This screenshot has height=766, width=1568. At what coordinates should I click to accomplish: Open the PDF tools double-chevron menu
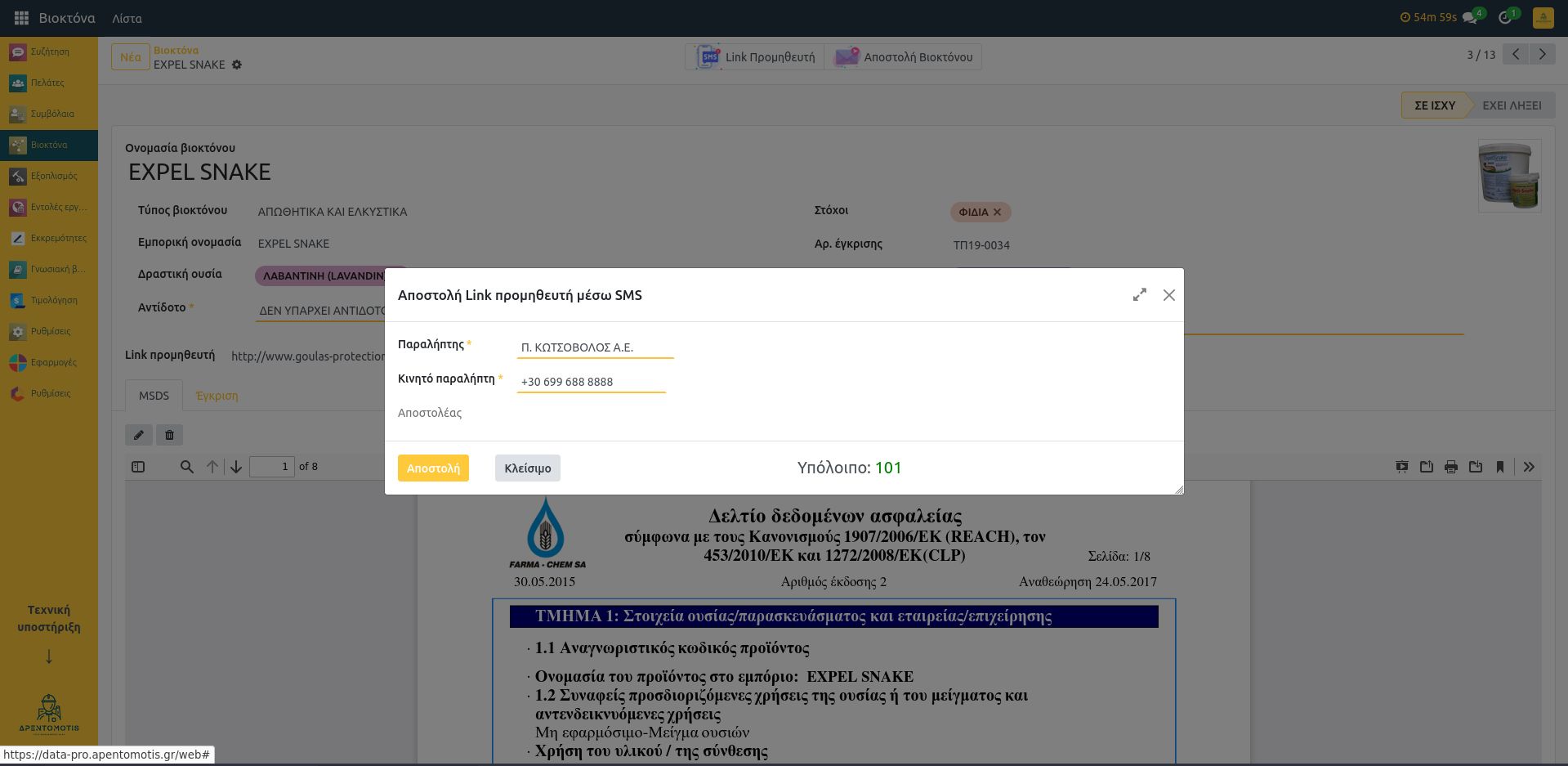1530,467
